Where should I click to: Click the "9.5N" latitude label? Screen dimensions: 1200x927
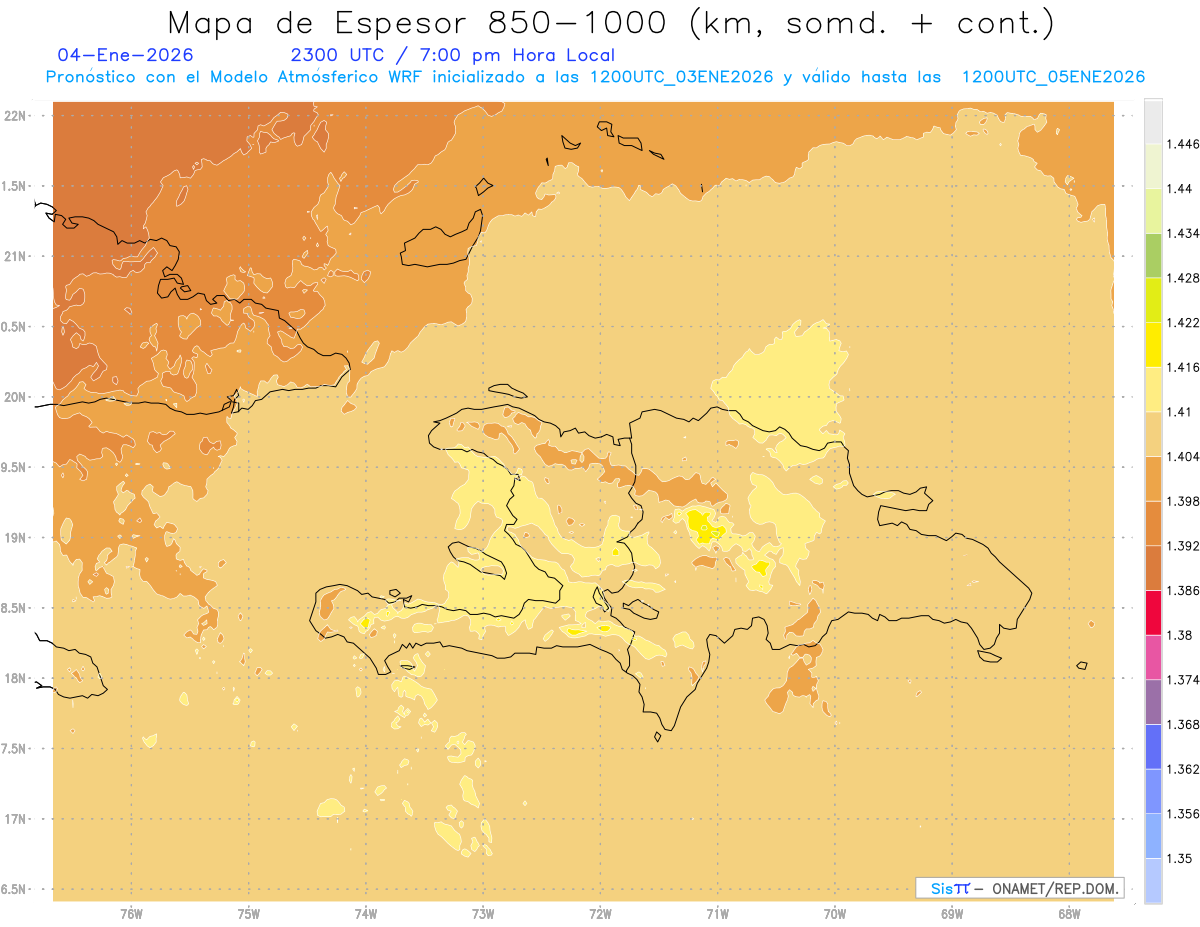click(x=15, y=467)
